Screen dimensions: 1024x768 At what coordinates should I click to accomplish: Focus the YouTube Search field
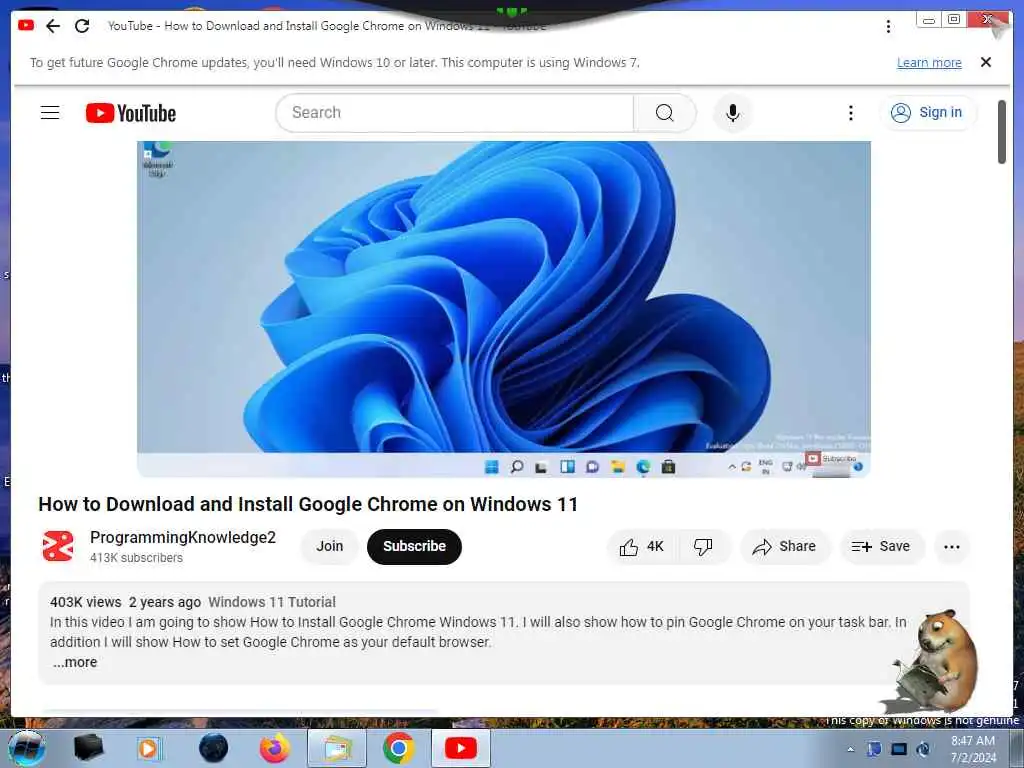[x=455, y=113]
